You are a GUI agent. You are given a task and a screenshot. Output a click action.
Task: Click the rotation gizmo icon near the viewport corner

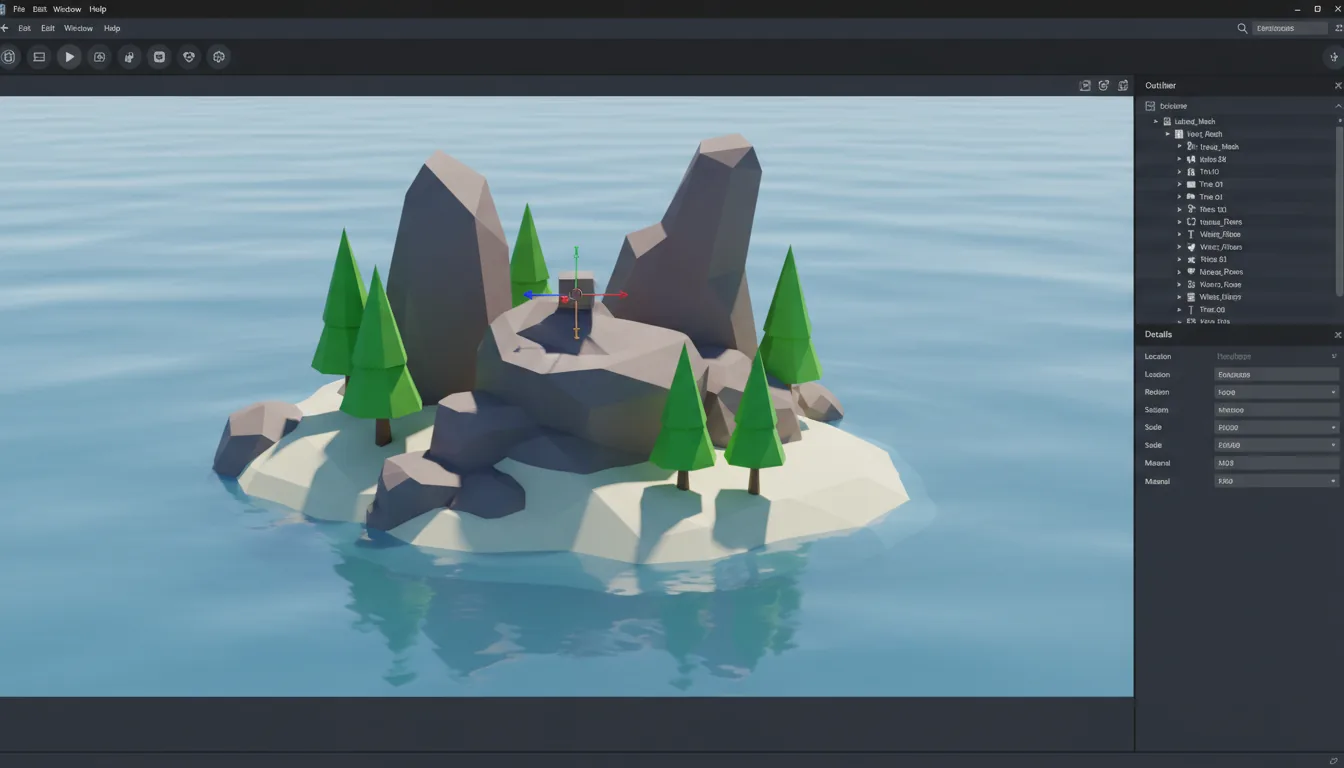1103,85
